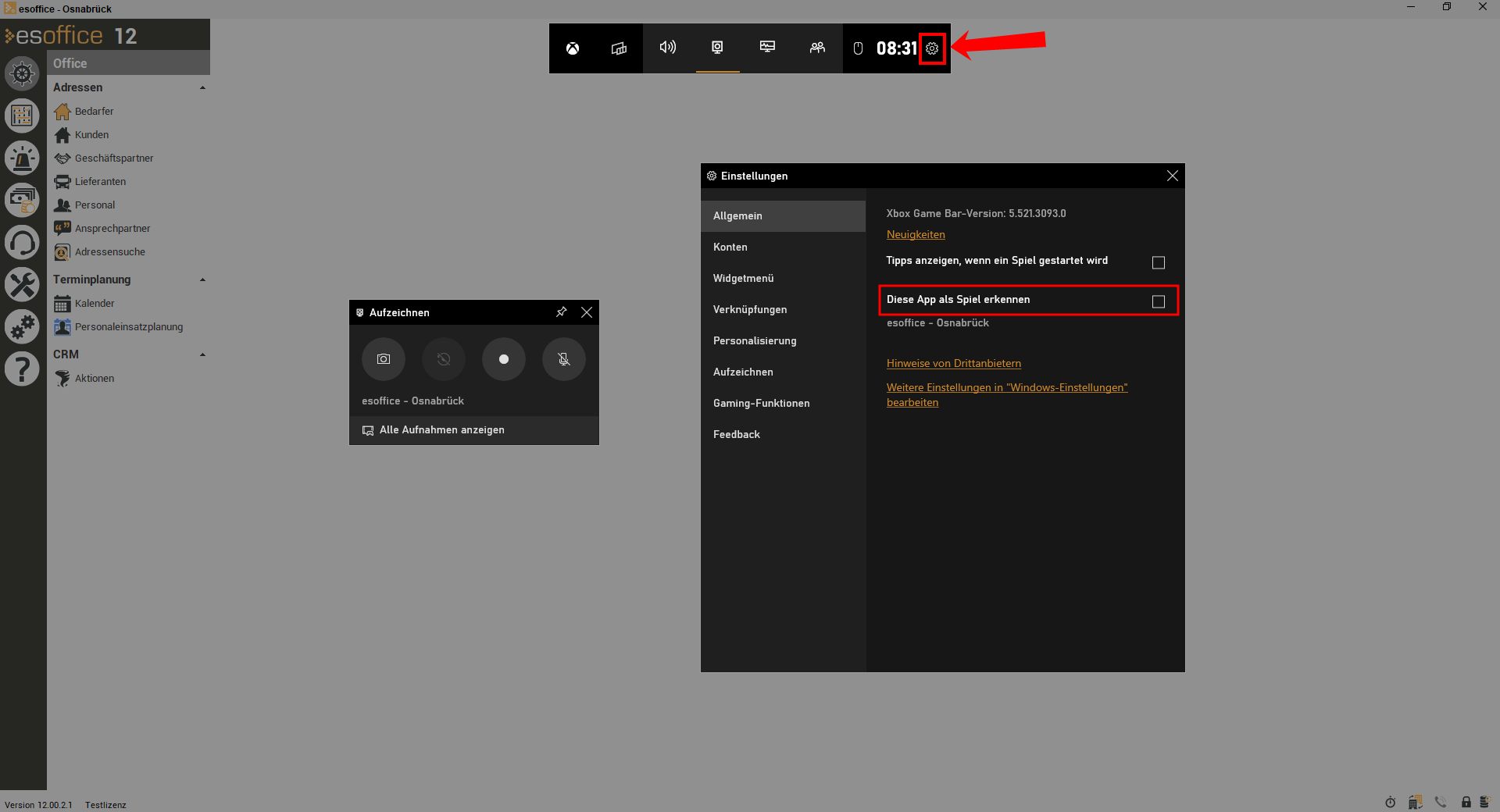The image size is (1500, 812).
Task: Pin the Aufzeichnen widget
Action: coord(561,312)
